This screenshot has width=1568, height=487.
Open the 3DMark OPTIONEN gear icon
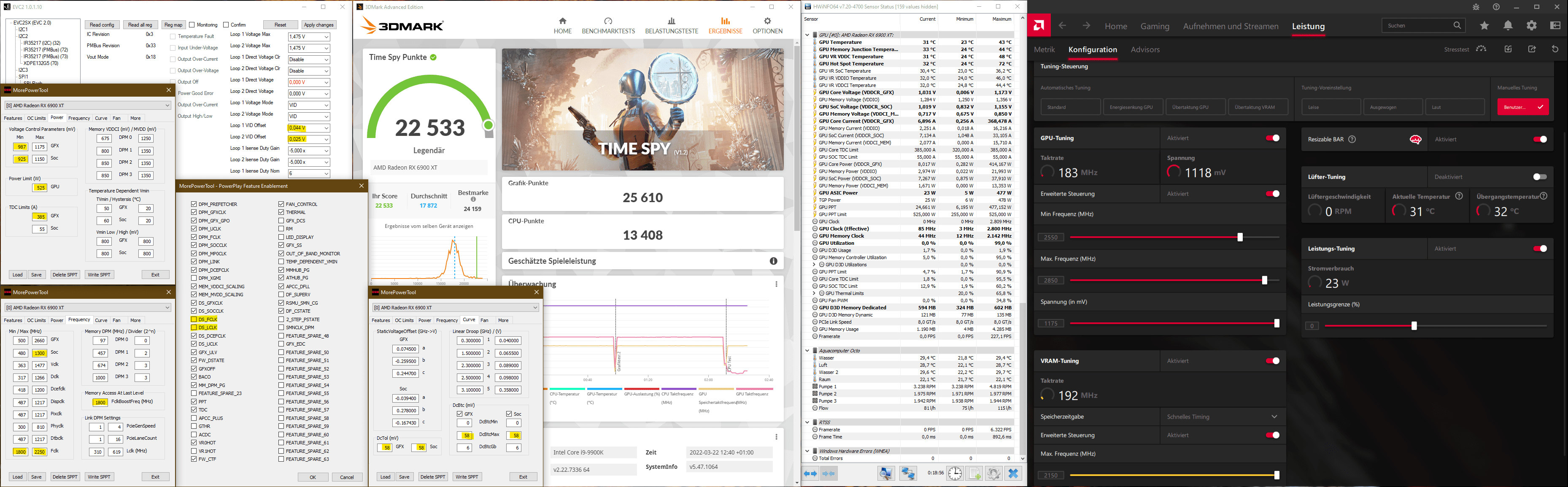pos(767,21)
